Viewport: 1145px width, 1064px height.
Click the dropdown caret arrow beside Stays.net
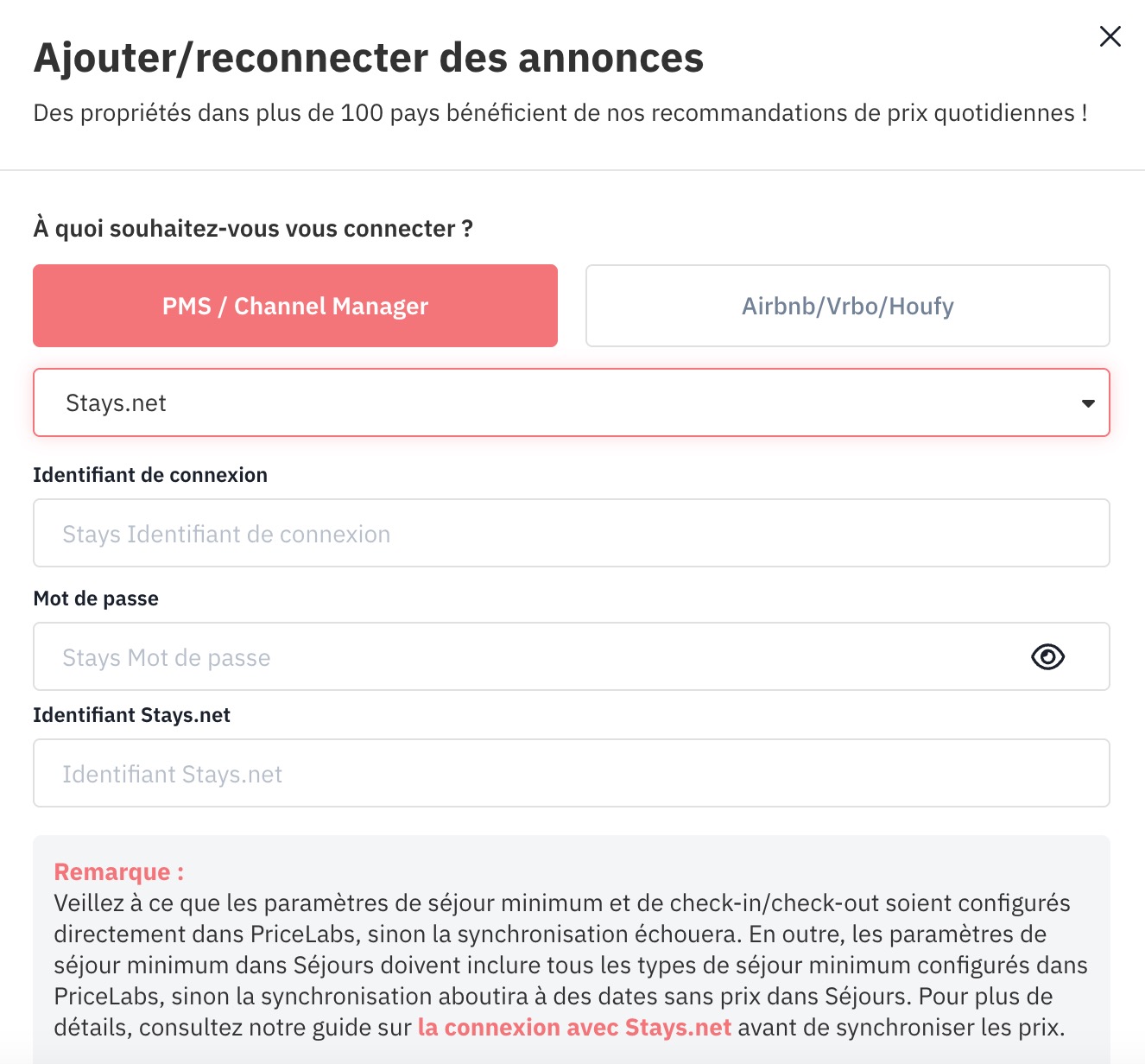pos(1088,403)
